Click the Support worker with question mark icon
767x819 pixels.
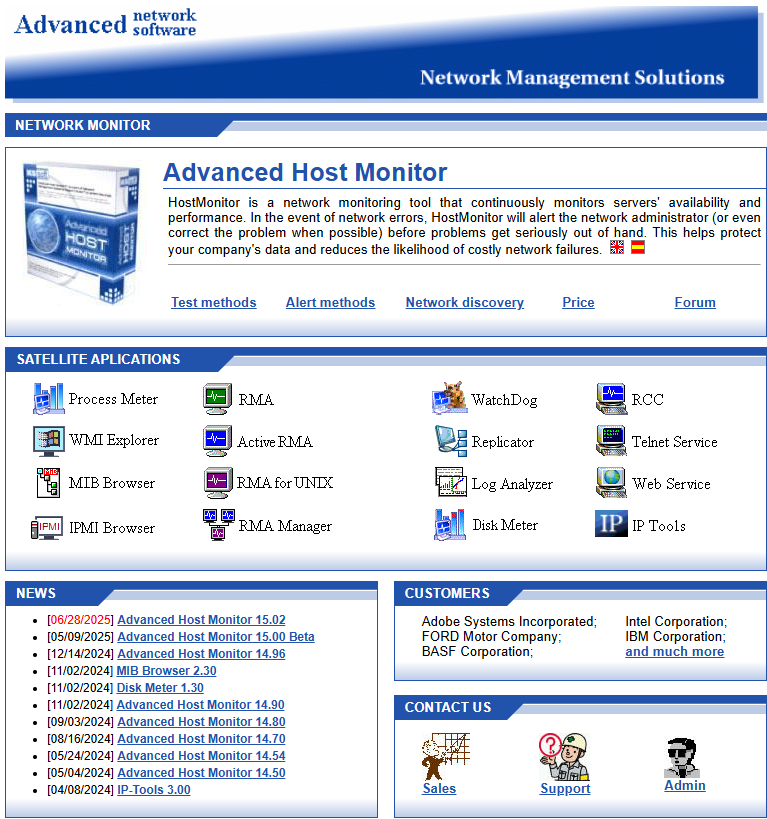[564, 756]
